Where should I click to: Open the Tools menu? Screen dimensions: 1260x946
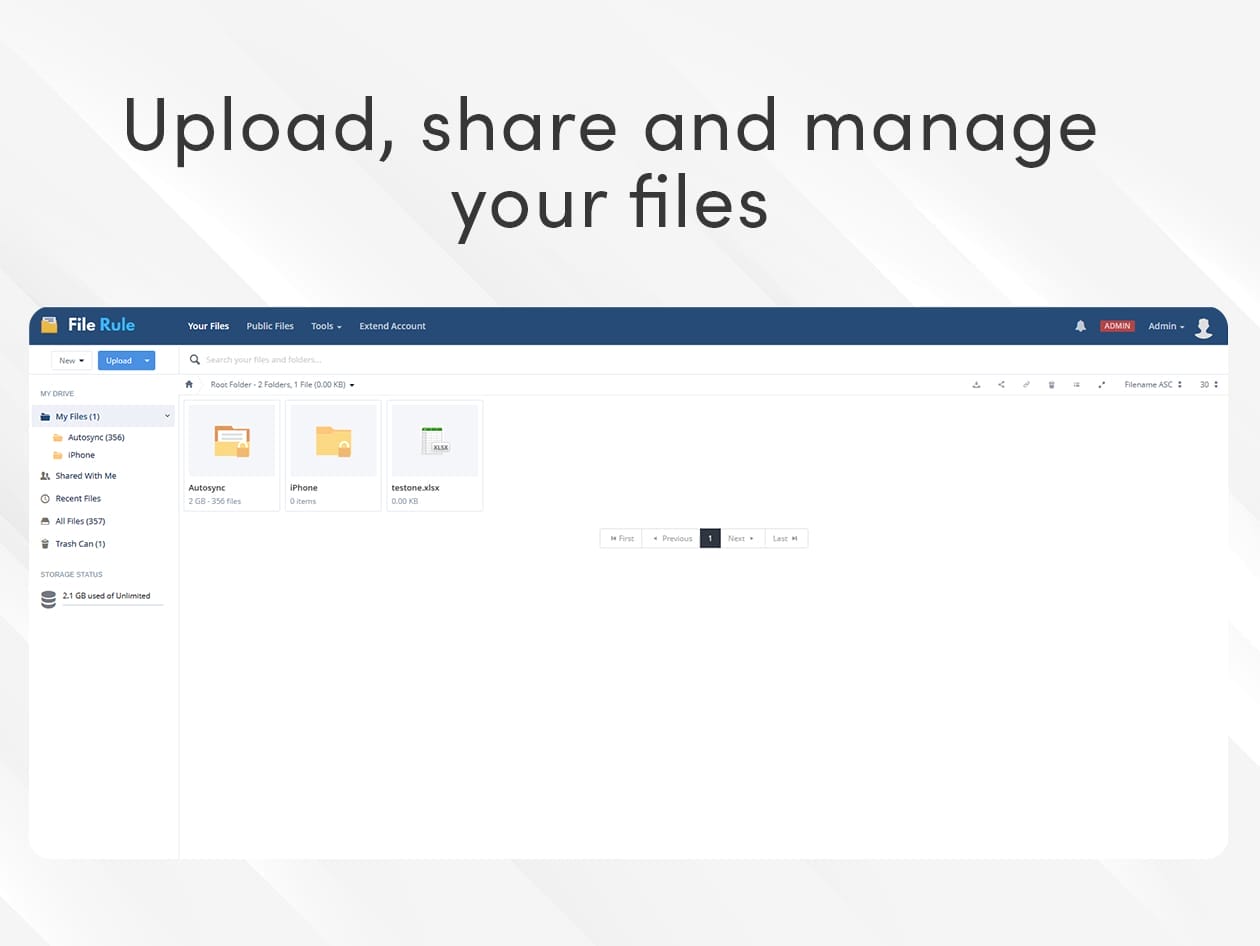click(x=326, y=326)
